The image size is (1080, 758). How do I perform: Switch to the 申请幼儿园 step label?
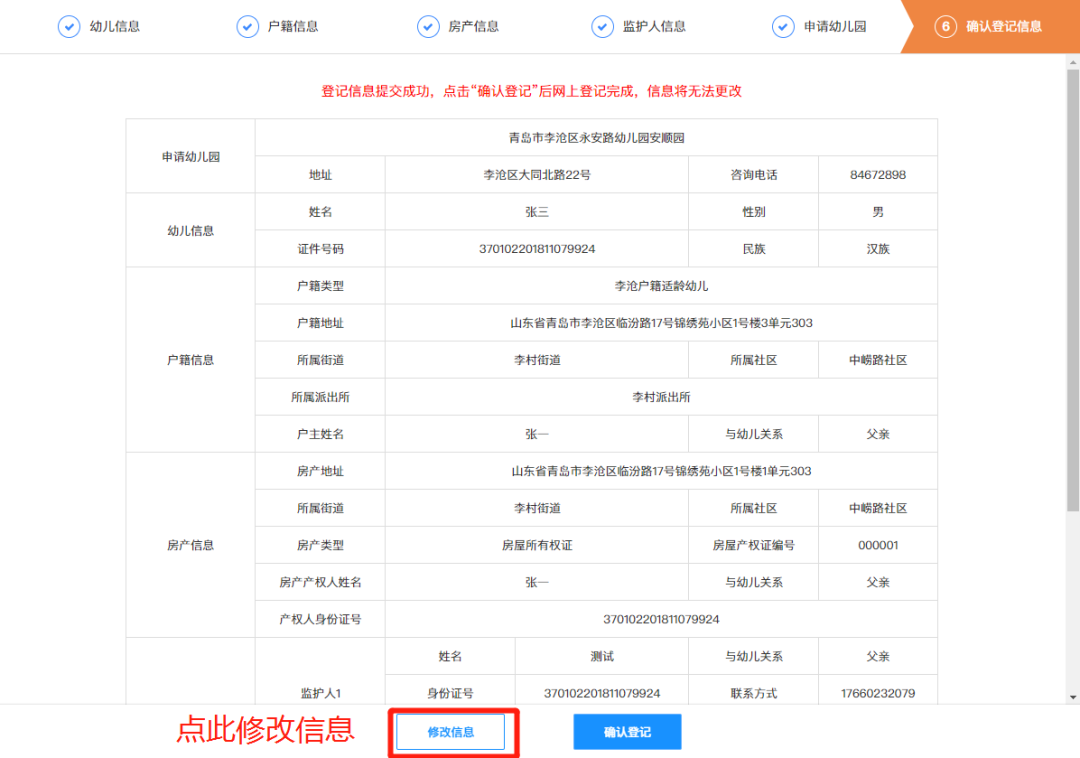coord(835,27)
